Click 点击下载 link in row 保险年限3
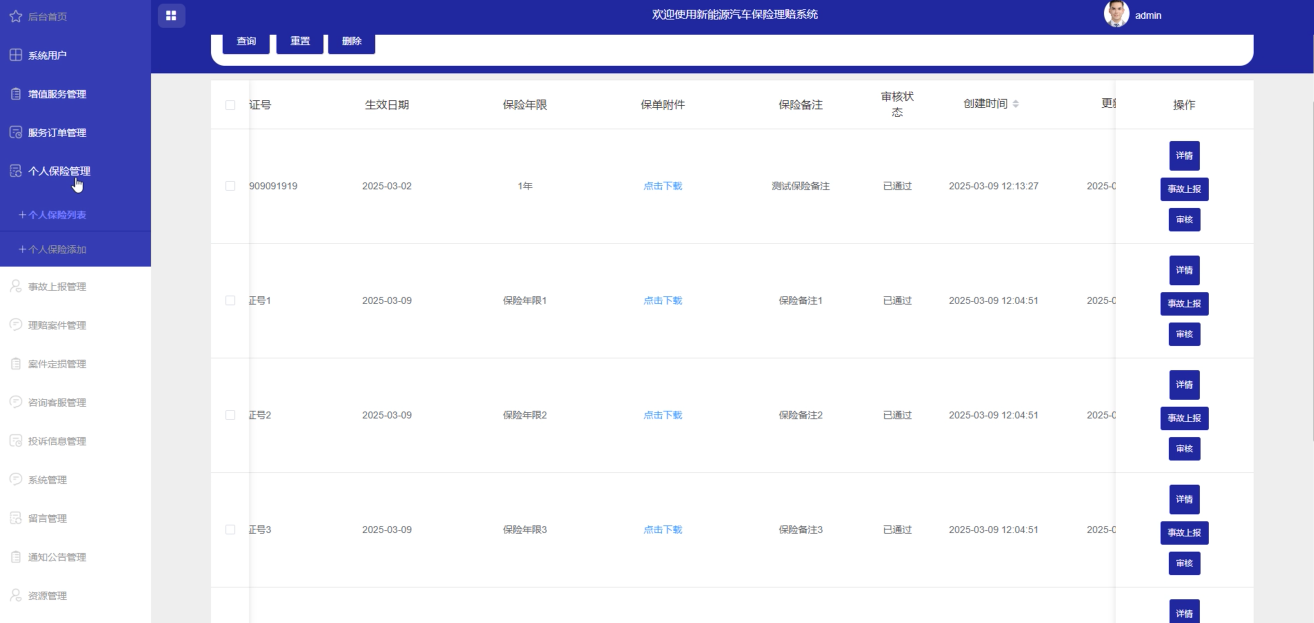 pos(663,530)
